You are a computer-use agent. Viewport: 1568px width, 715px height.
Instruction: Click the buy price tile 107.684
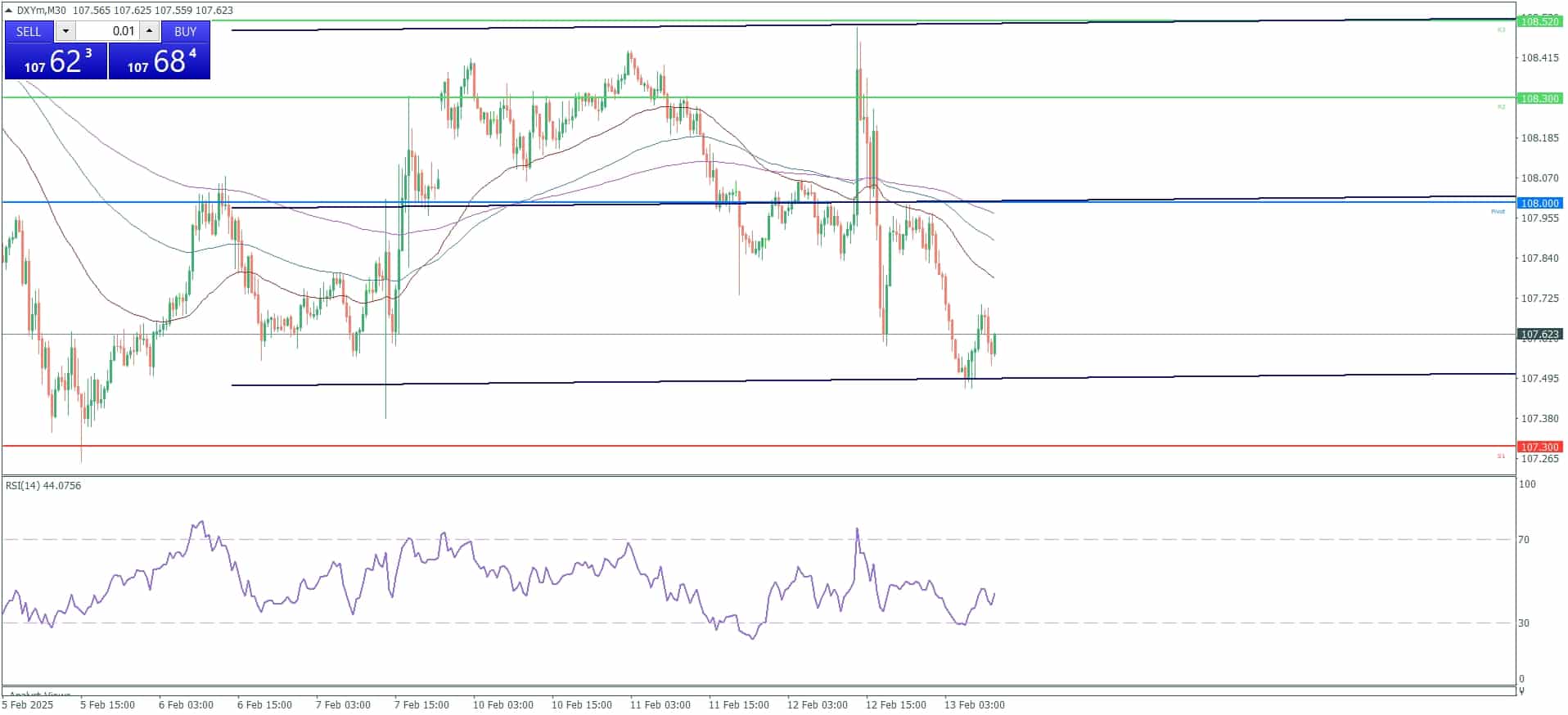click(x=160, y=61)
